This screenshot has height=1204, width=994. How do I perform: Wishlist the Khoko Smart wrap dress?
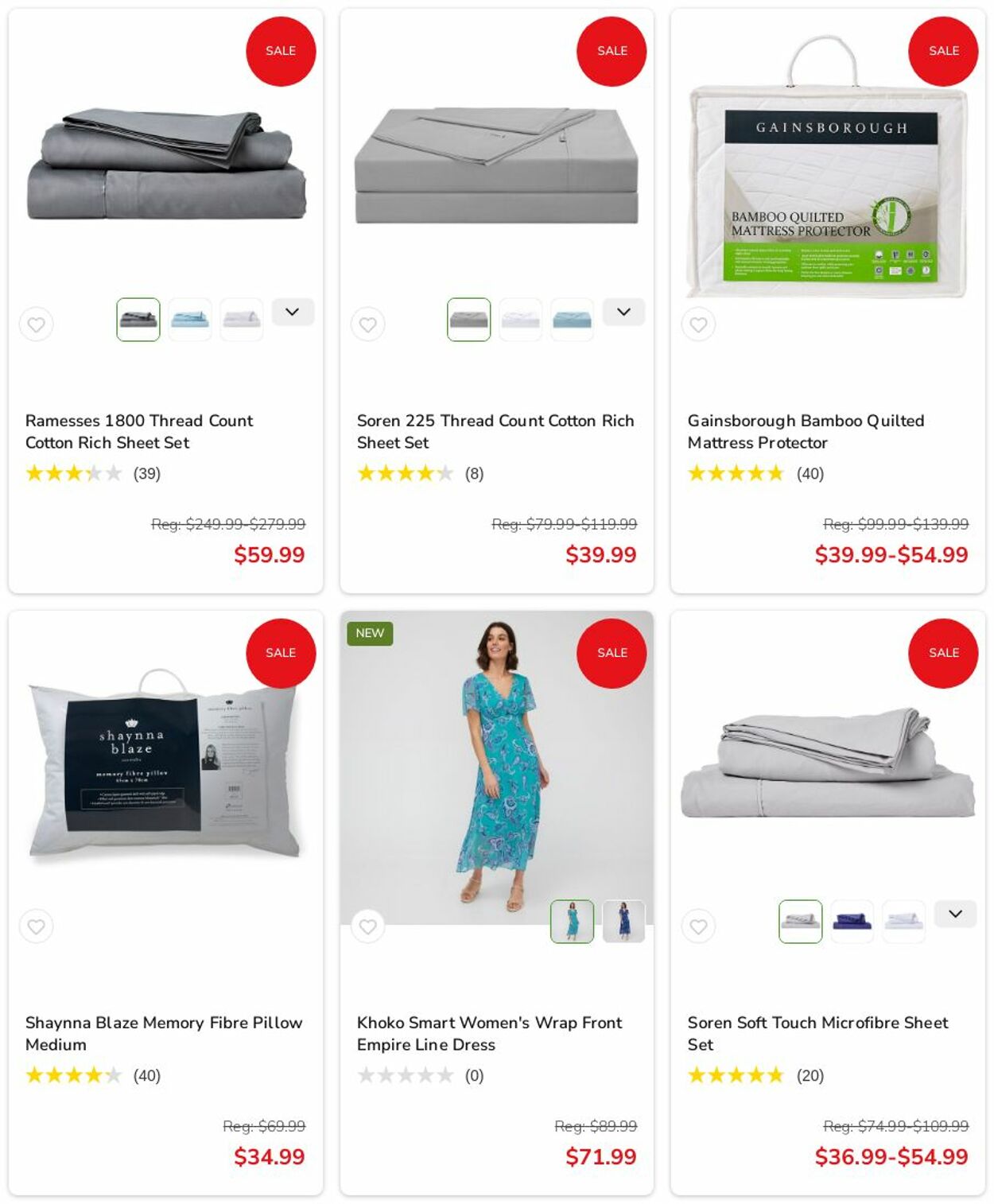(x=367, y=926)
